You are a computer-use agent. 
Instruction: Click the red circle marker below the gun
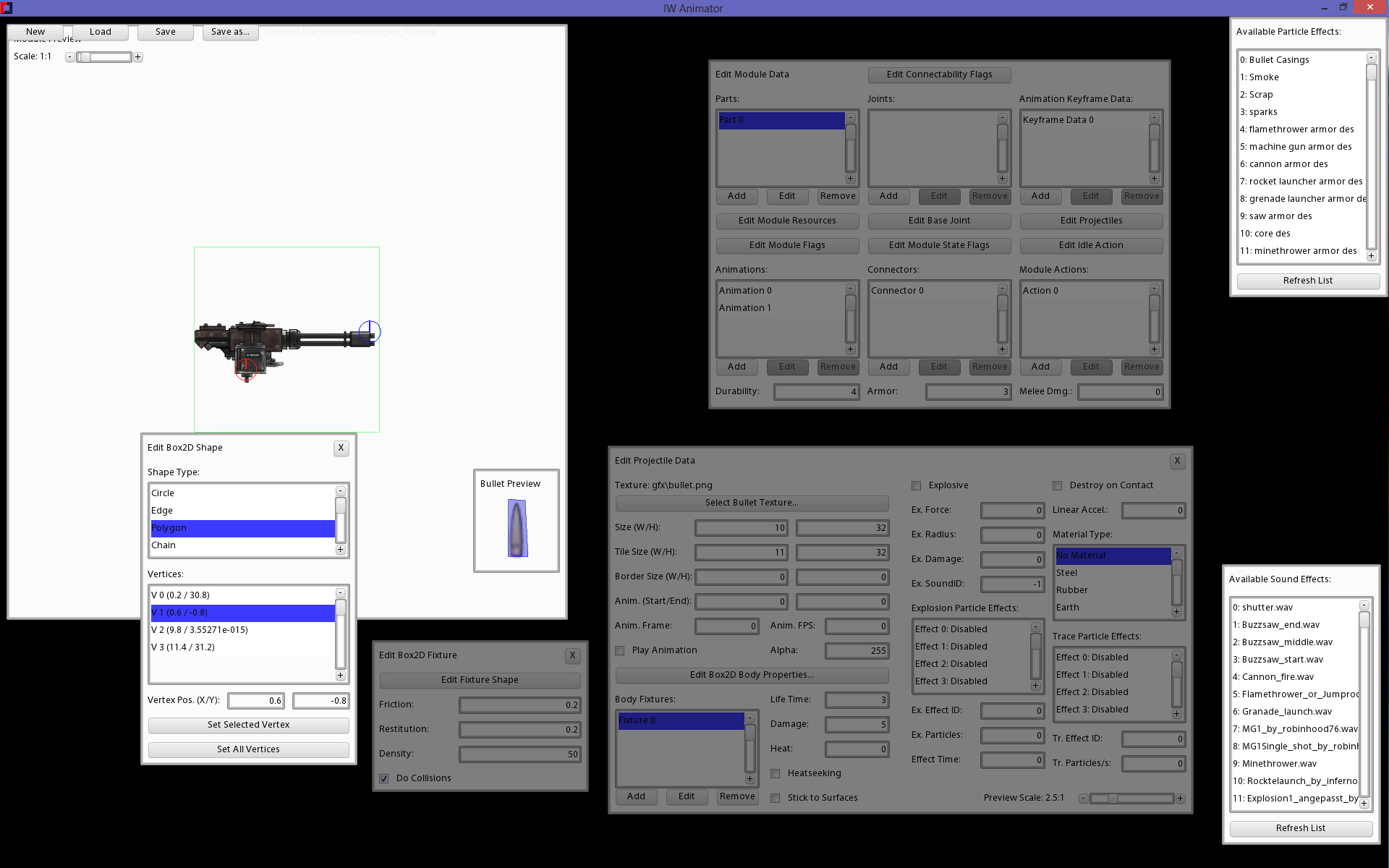[246, 369]
